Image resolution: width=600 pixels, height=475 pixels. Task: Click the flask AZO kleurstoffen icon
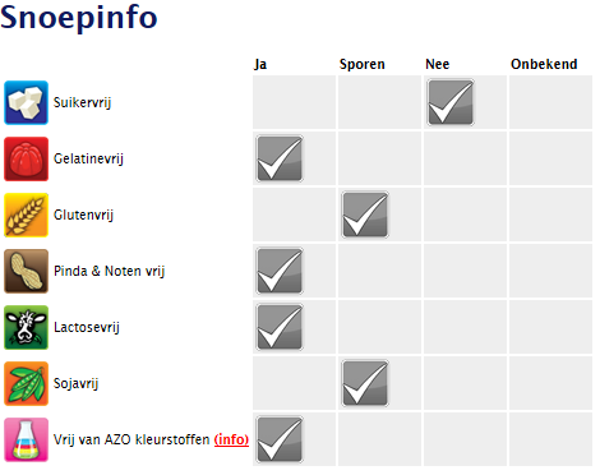pyautogui.click(x=26, y=440)
